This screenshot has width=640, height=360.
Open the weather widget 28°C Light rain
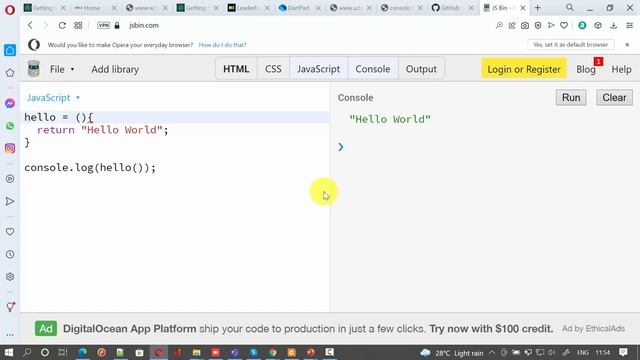[452, 353]
